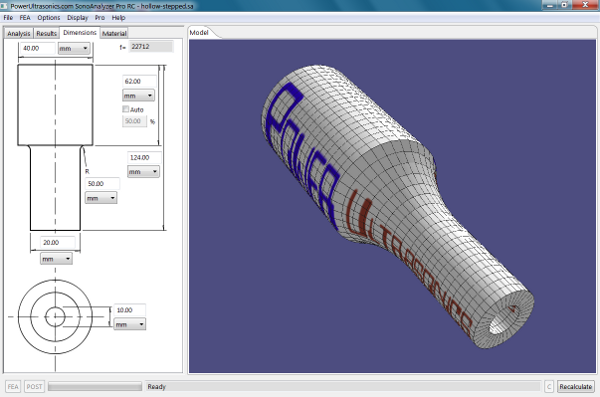This screenshot has height=397, width=600.
Task: Open the unit dropdown below 20.00 diameter
Action: click(56, 259)
